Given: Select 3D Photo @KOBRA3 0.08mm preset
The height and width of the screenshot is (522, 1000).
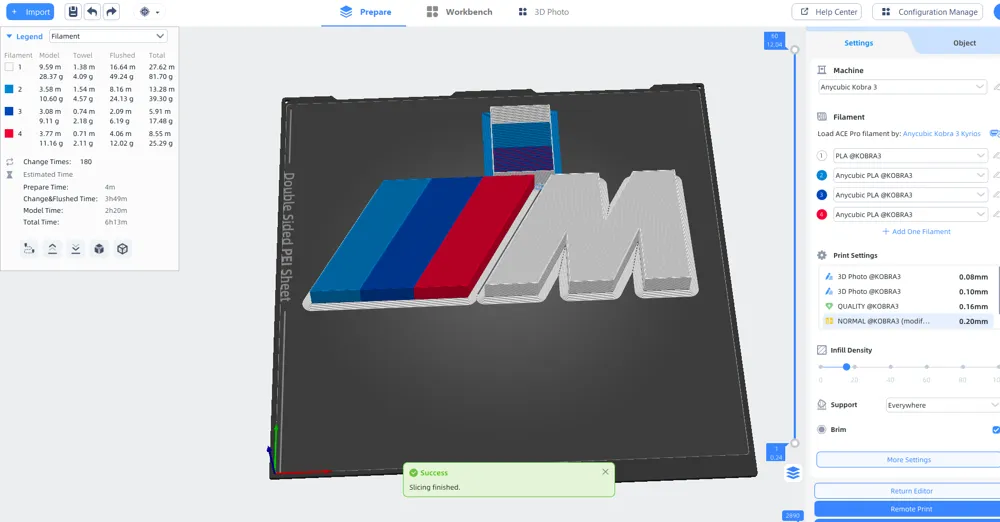Looking at the screenshot, I should pyautogui.click(x=908, y=277).
